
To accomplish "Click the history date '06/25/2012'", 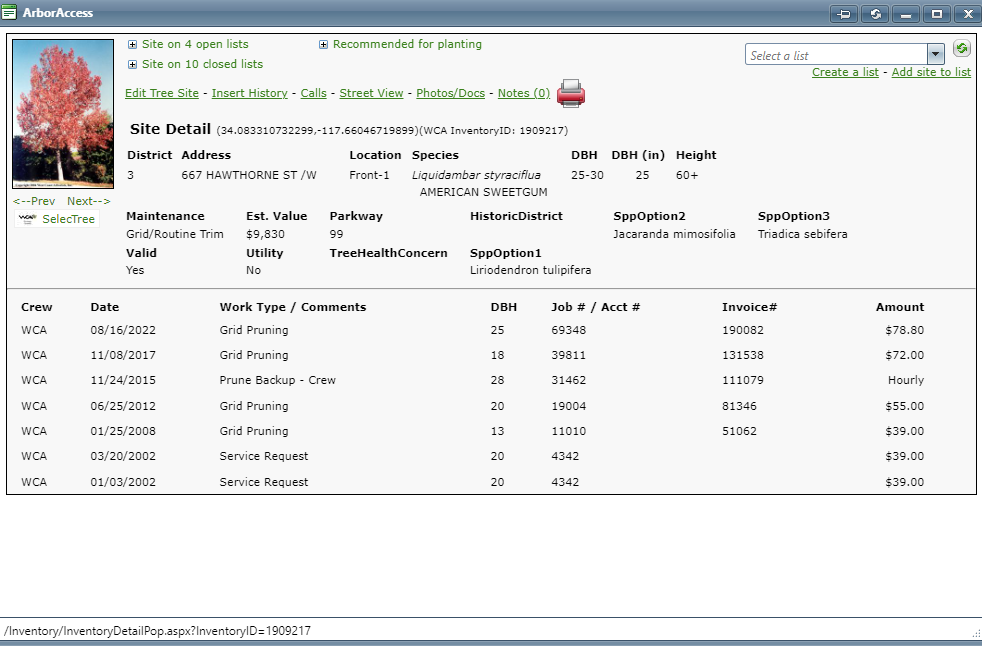I will pos(123,406).
